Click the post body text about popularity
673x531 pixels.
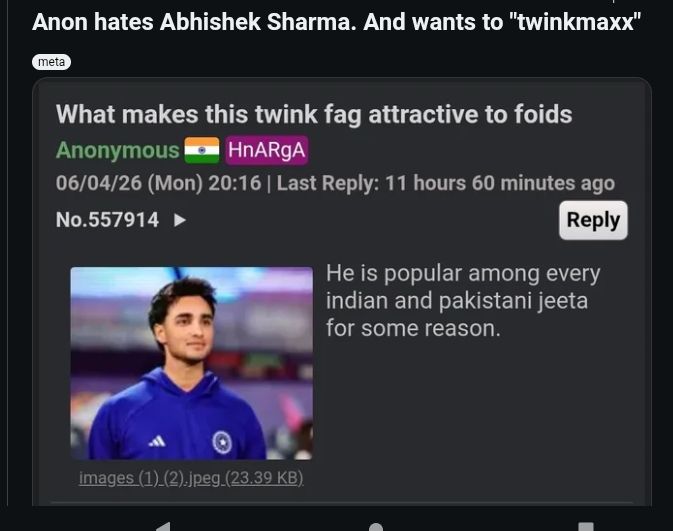coord(463,300)
